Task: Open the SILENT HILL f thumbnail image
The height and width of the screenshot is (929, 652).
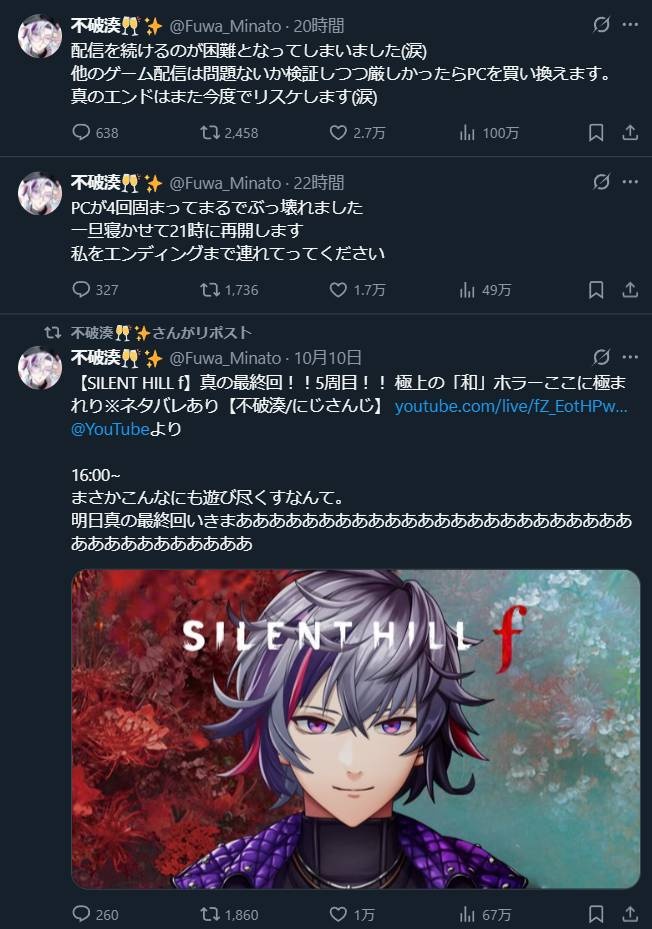Action: click(356, 729)
